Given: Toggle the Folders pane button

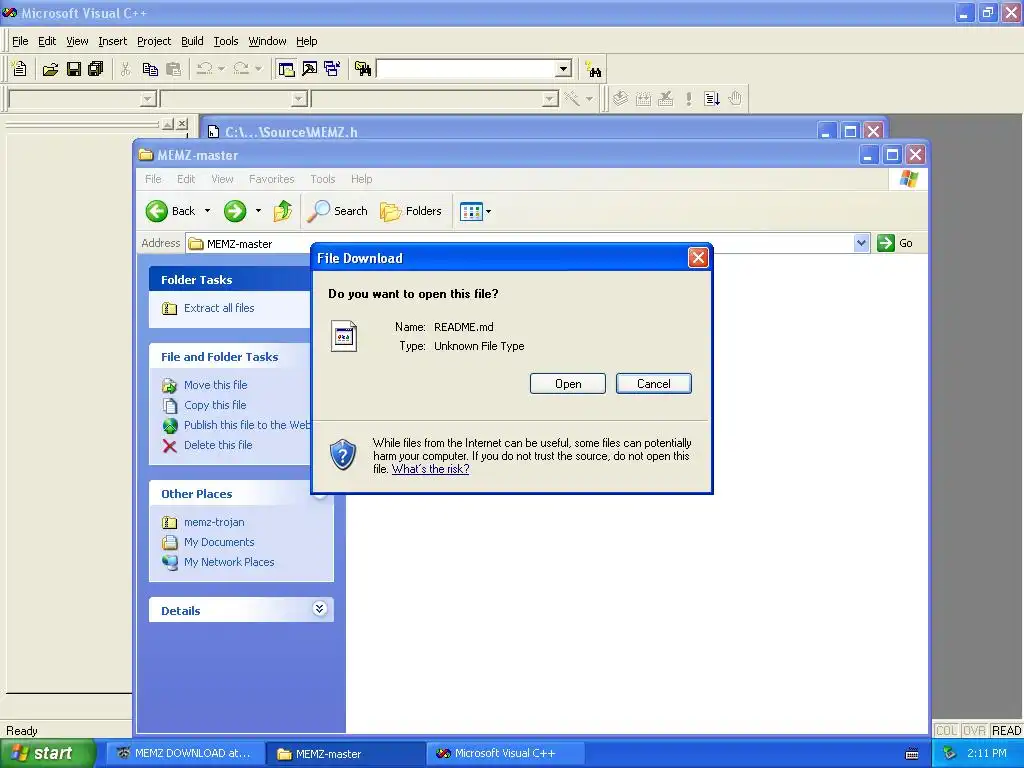Looking at the screenshot, I should (x=411, y=211).
